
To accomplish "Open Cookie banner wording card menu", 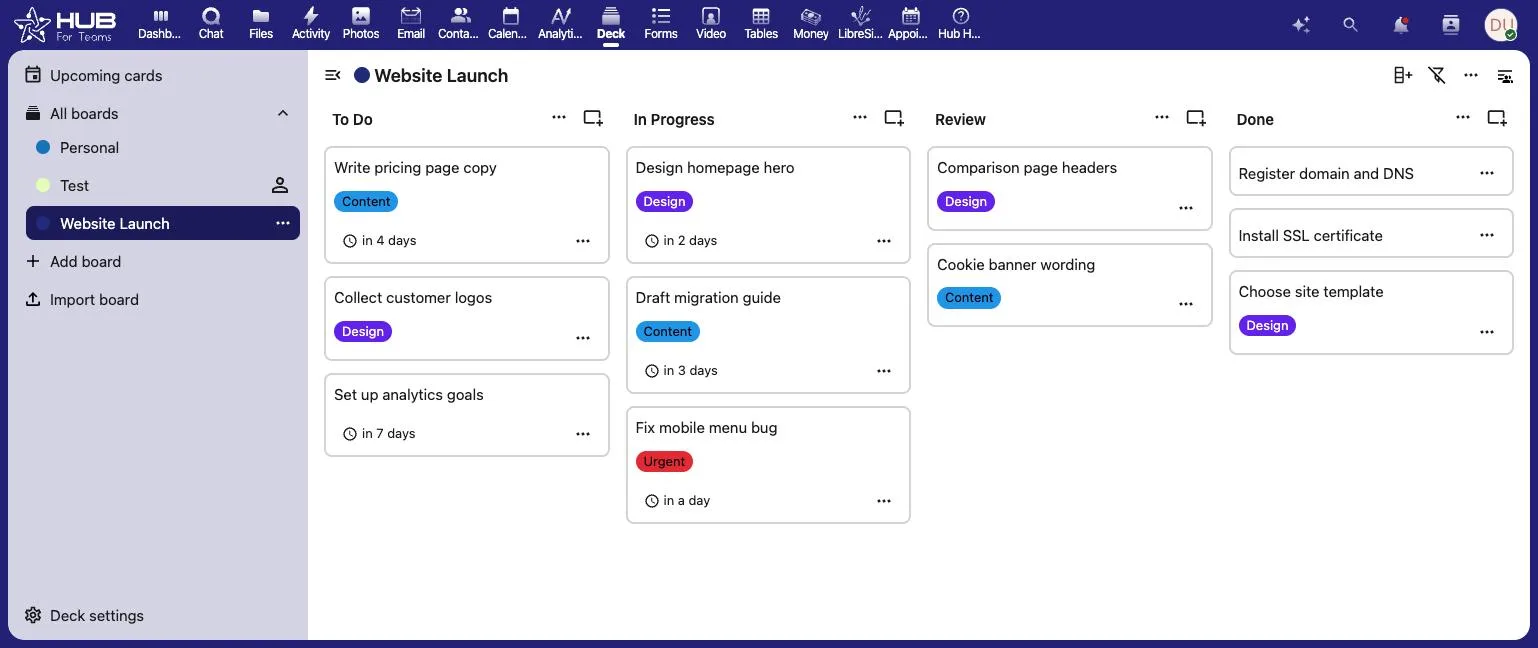I will pos(1186,304).
